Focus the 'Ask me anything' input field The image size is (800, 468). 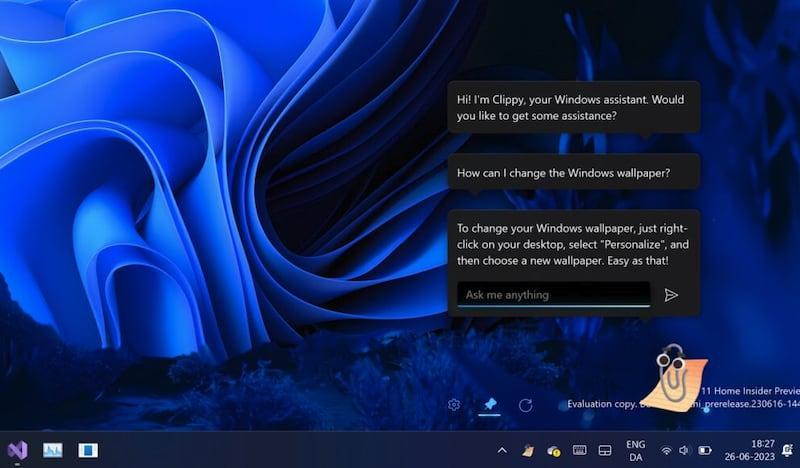(x=554, y=294)
